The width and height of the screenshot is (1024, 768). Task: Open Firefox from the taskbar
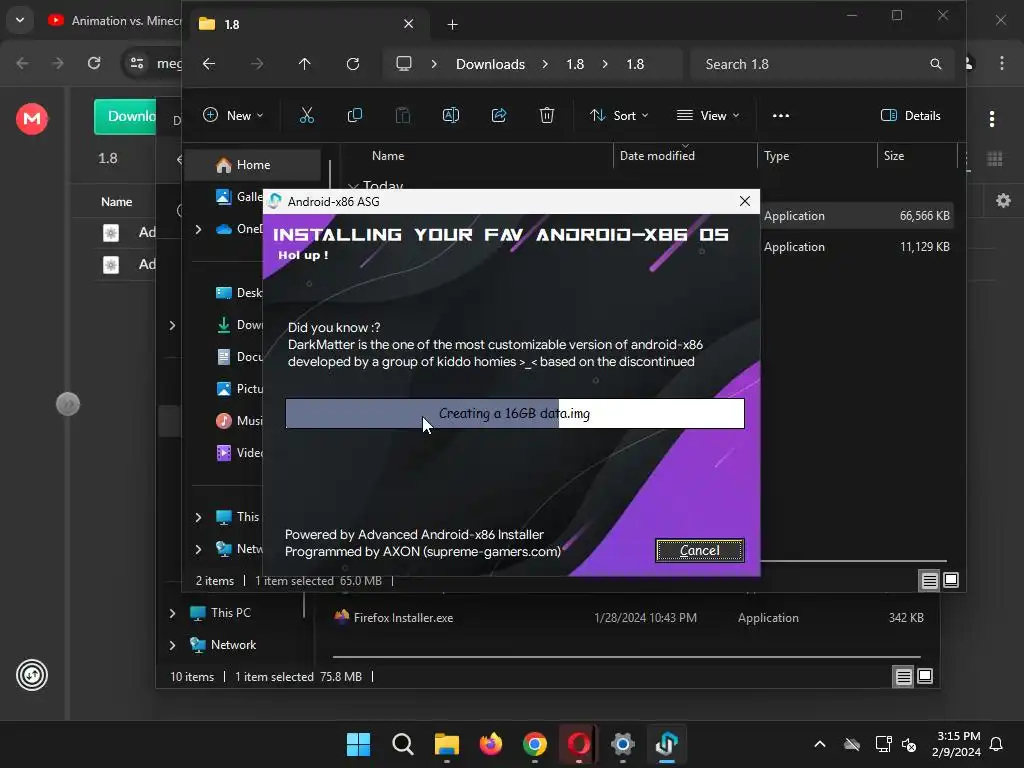coord(490,744)
